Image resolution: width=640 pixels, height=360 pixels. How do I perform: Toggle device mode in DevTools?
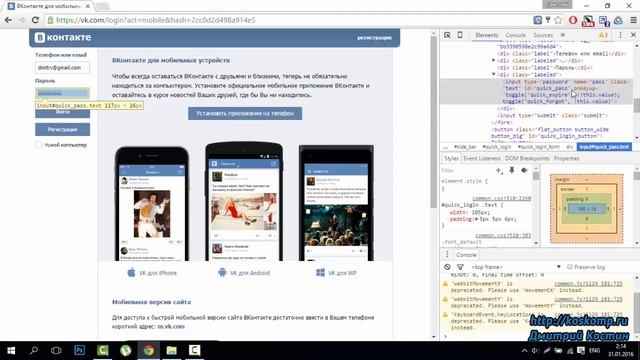coord(460,35)
